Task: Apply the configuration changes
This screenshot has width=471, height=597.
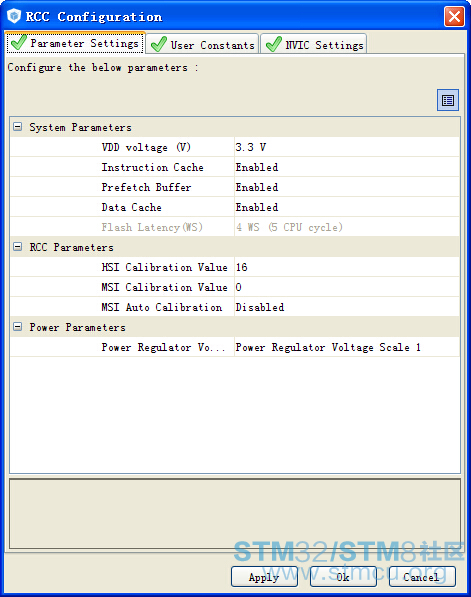Action: 264,577
